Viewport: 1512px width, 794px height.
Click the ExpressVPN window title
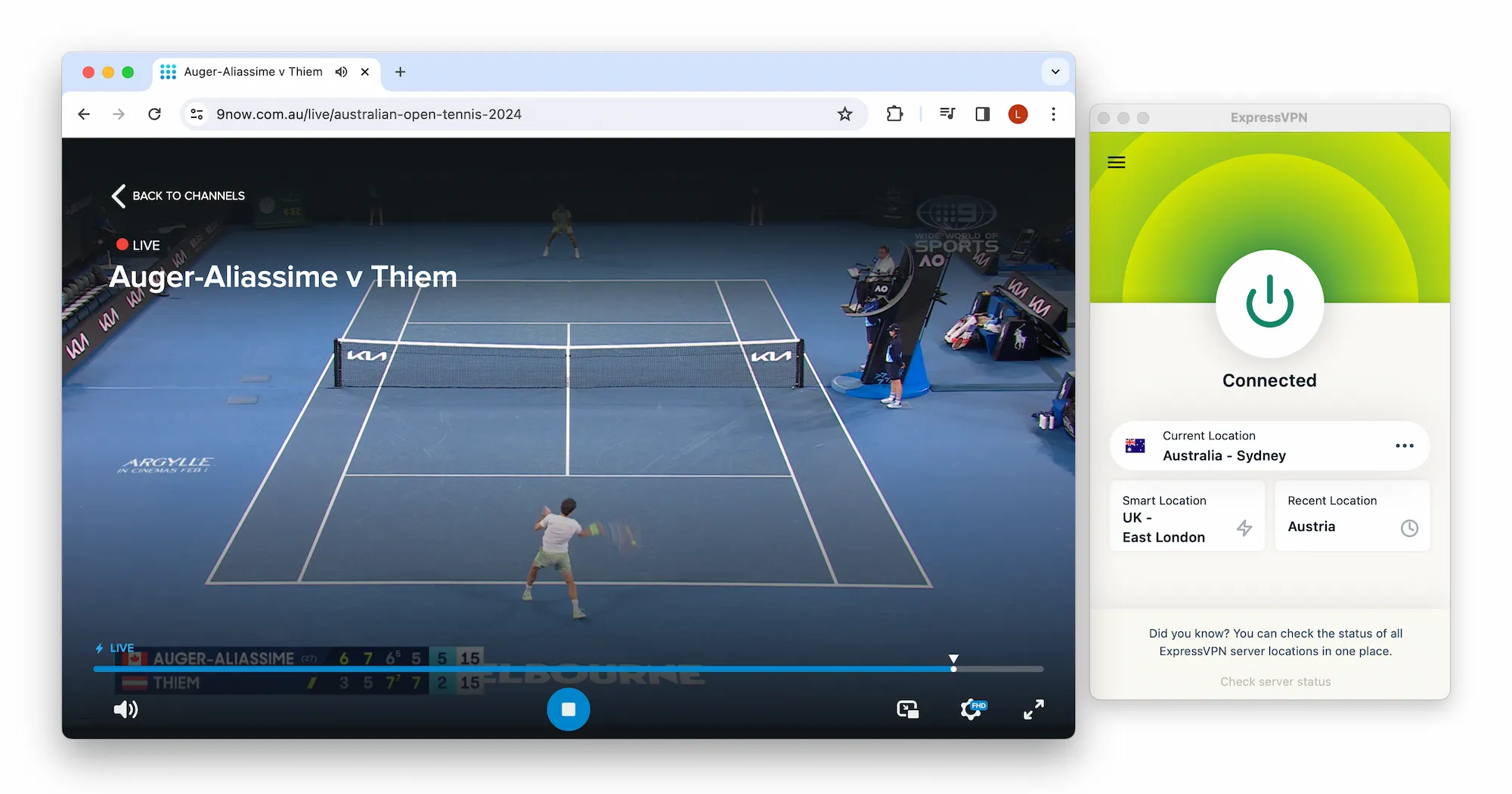coord(1269,117)
